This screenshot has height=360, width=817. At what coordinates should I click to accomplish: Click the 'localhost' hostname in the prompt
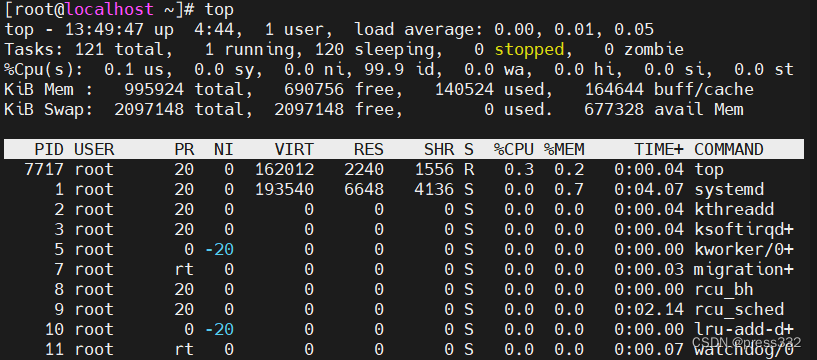point(109,9)
